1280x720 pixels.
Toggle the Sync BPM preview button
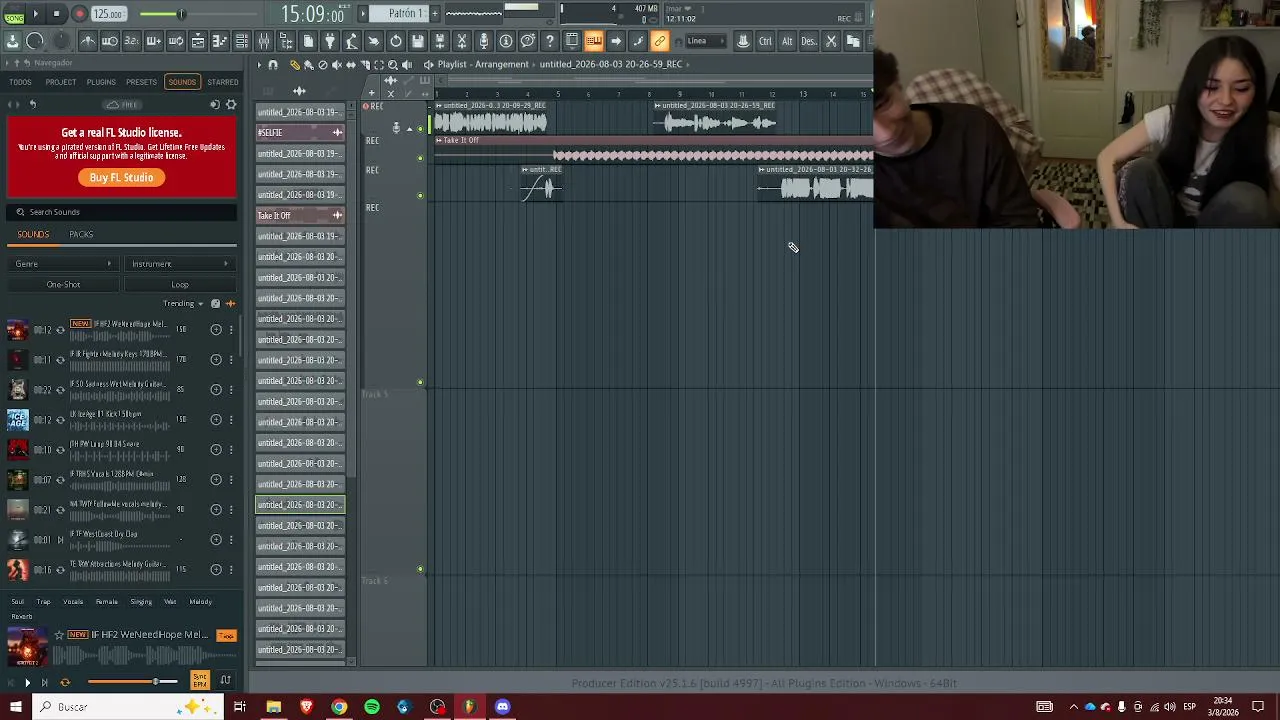click(200, 681)
